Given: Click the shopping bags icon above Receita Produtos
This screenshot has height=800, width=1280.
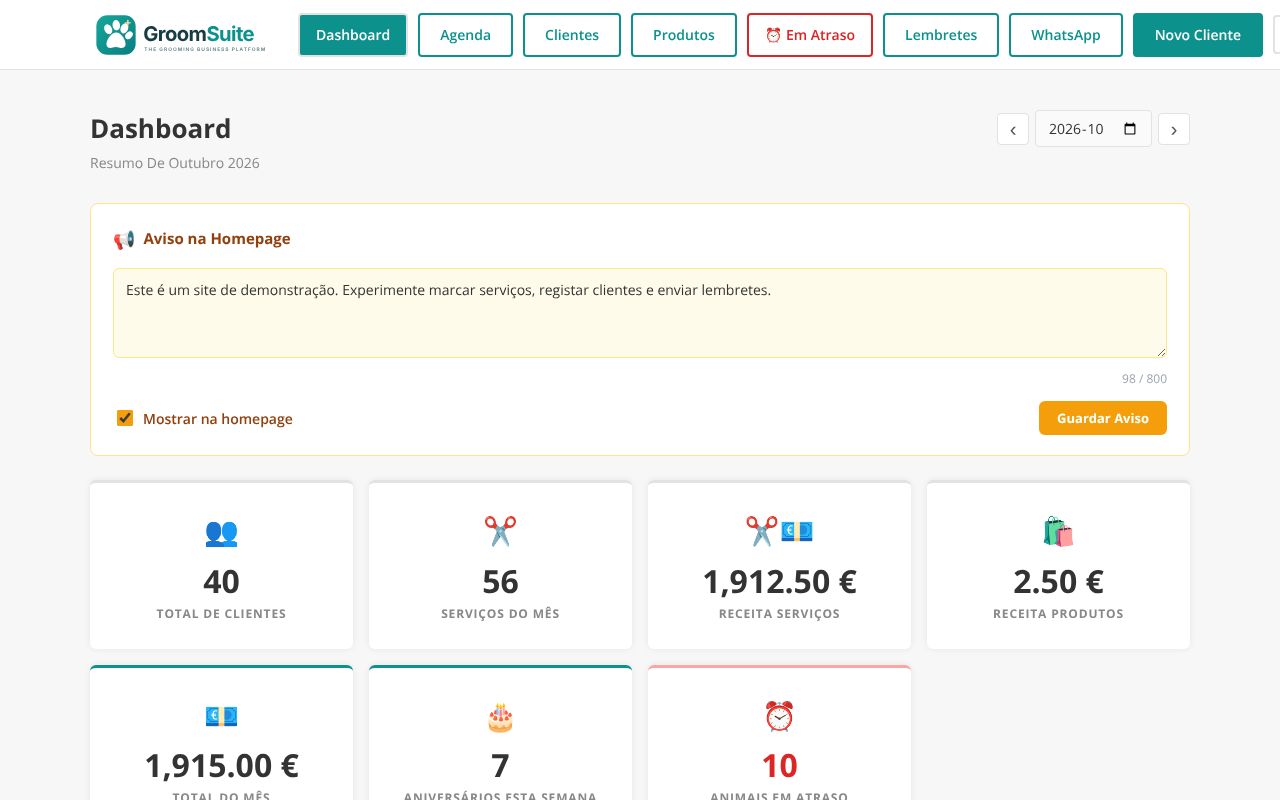Looking at the screenshot, I should tap(1058, 531).
